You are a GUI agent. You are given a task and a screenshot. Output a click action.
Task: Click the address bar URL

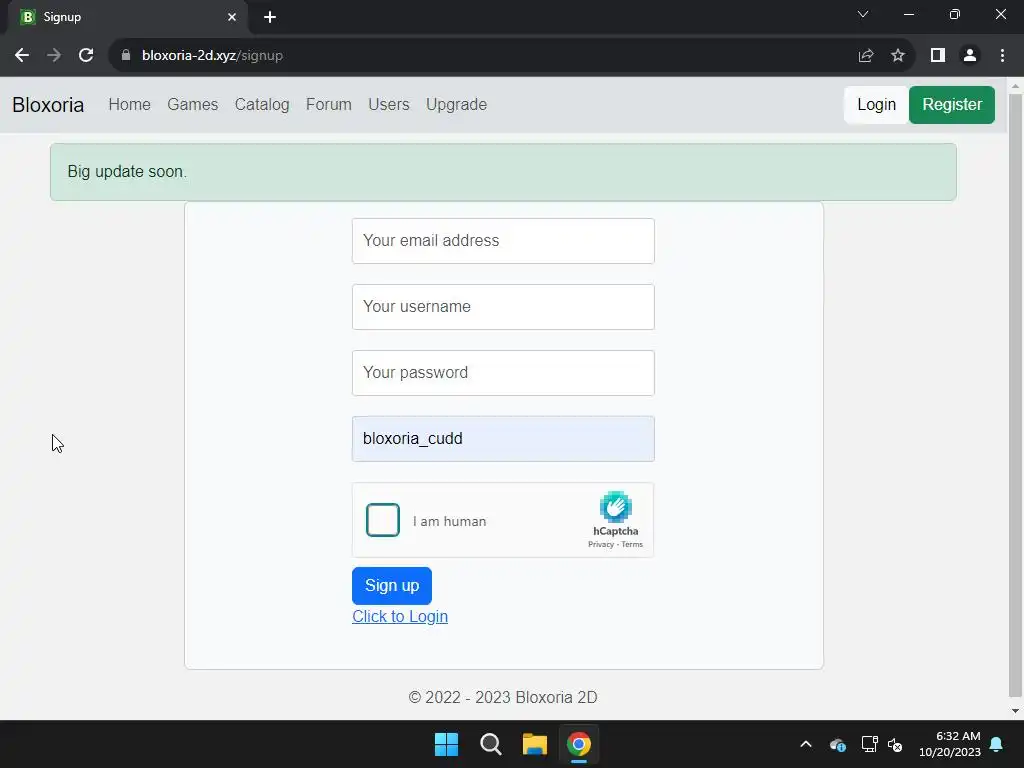click(x=212, y=56)
